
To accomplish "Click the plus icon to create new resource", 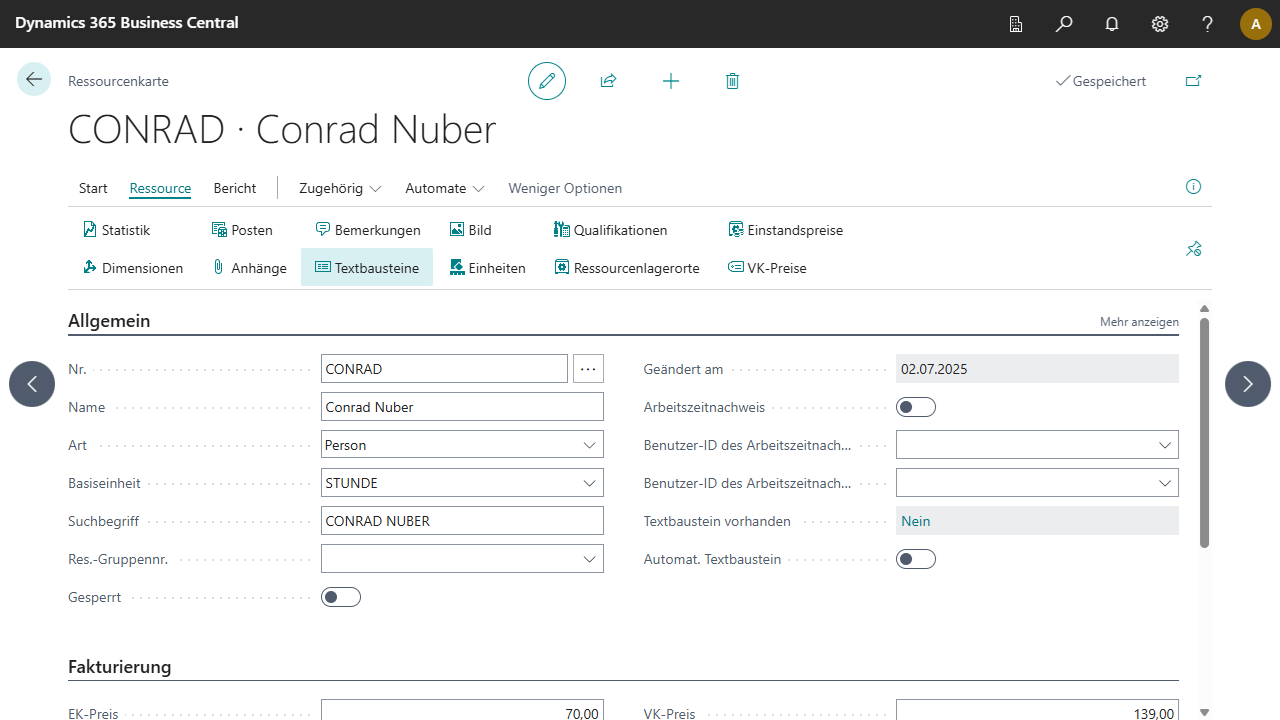I will 671,81.
